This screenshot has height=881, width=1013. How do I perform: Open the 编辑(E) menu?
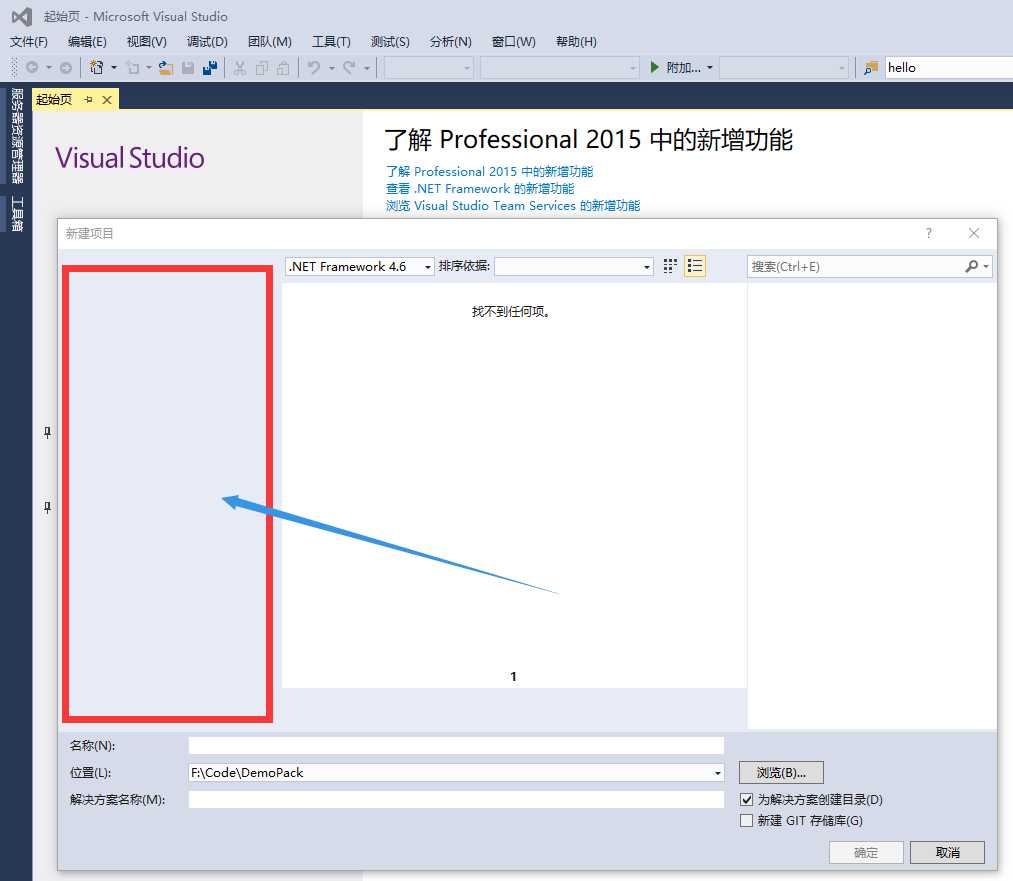click(87, 41)
